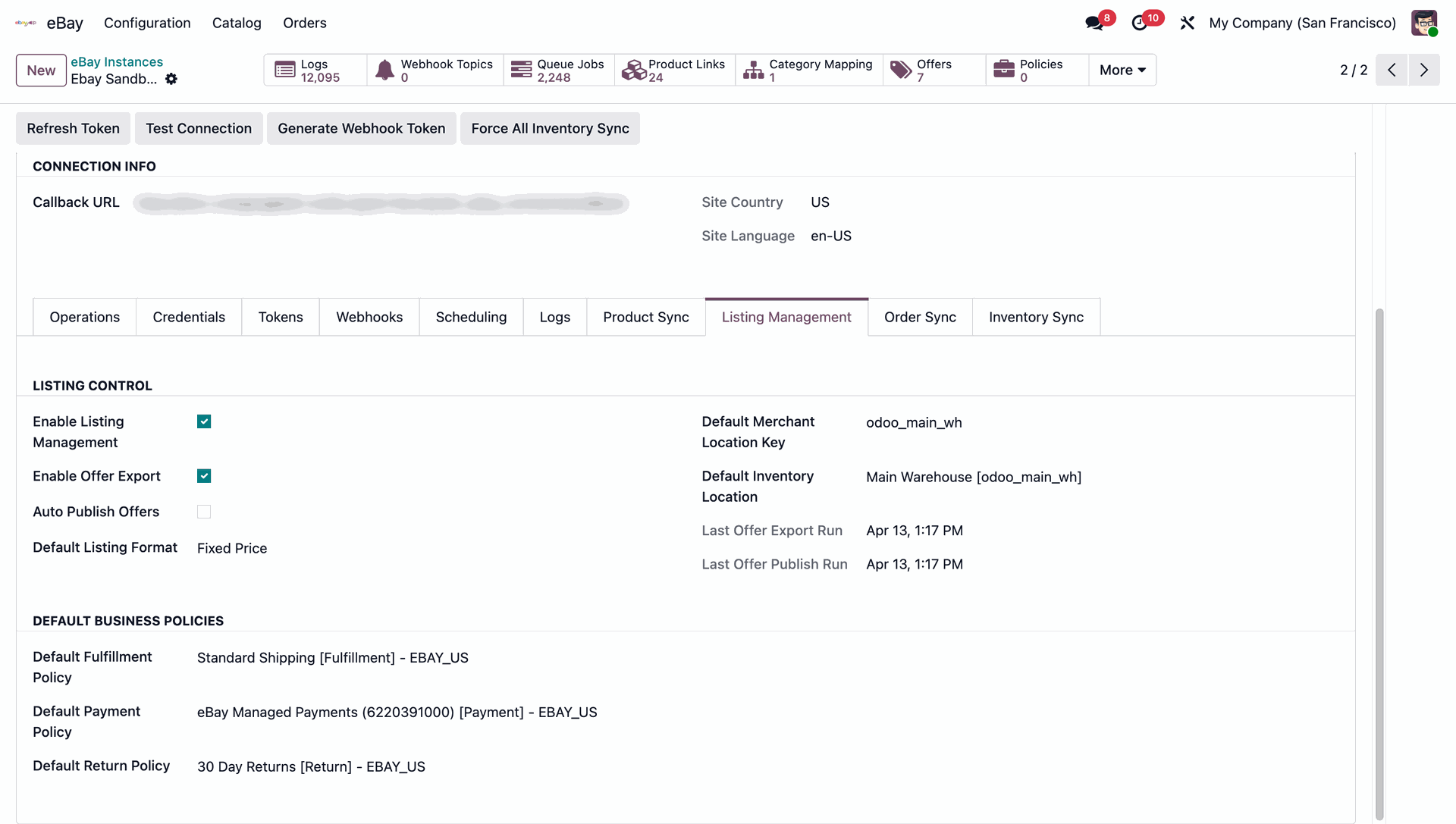Click the vertical page scrollbar
The width and height of the screenshot is (1456, 824).
pyautogui.click(x=1379, y=565)
